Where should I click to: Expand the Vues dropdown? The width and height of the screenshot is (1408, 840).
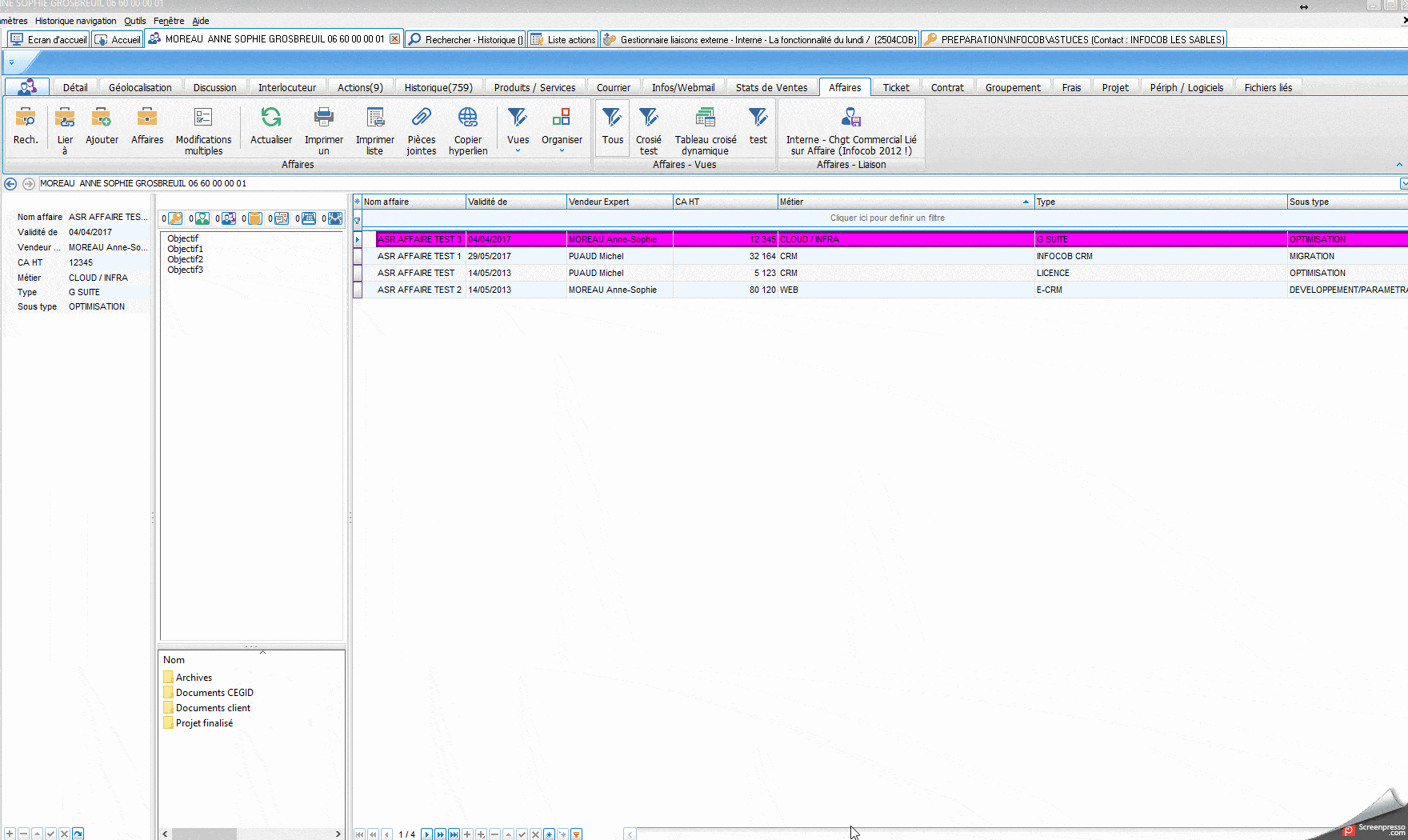click(518, 150)
